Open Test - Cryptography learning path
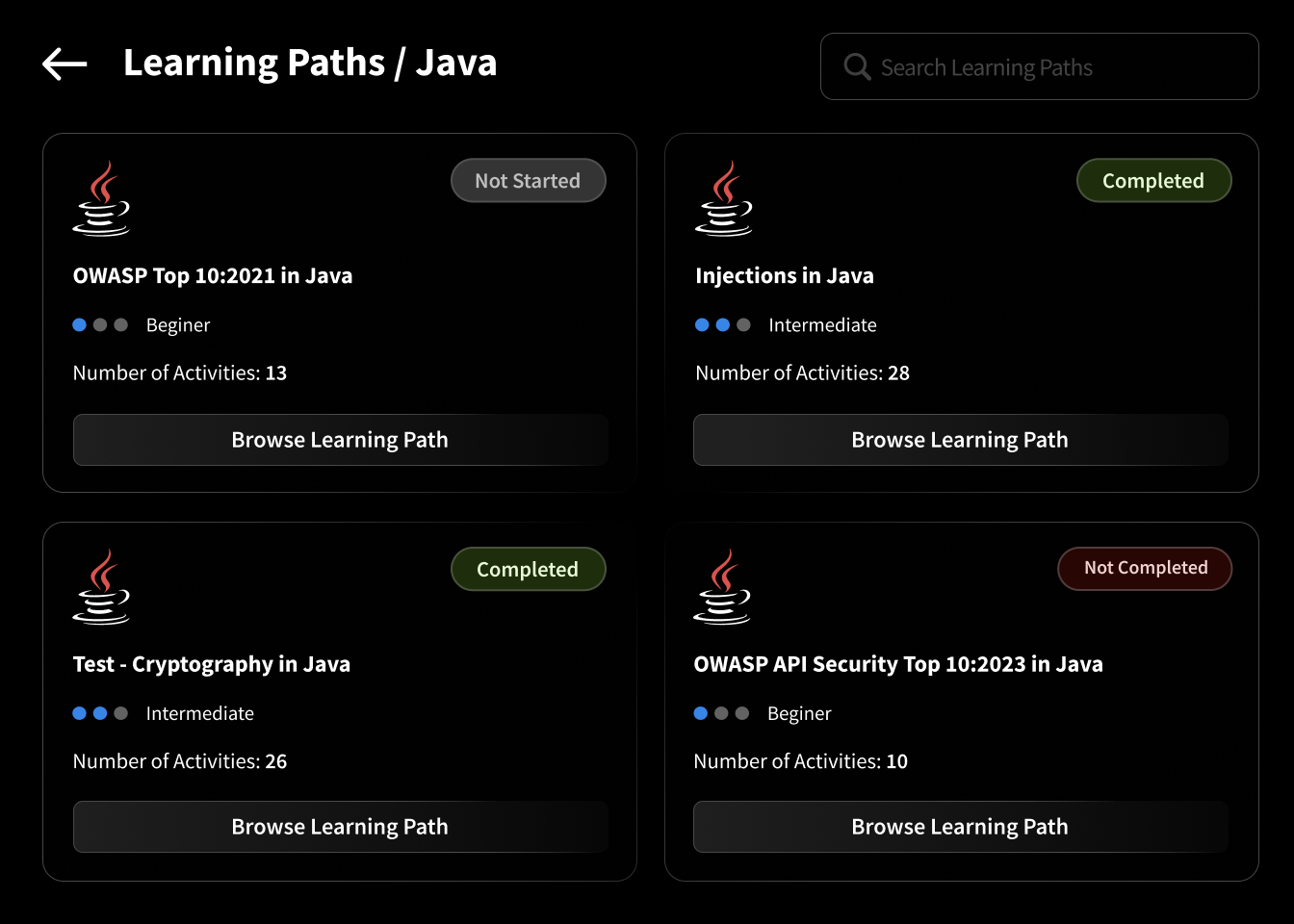1294x924 pixels. [x=340, y=826]
